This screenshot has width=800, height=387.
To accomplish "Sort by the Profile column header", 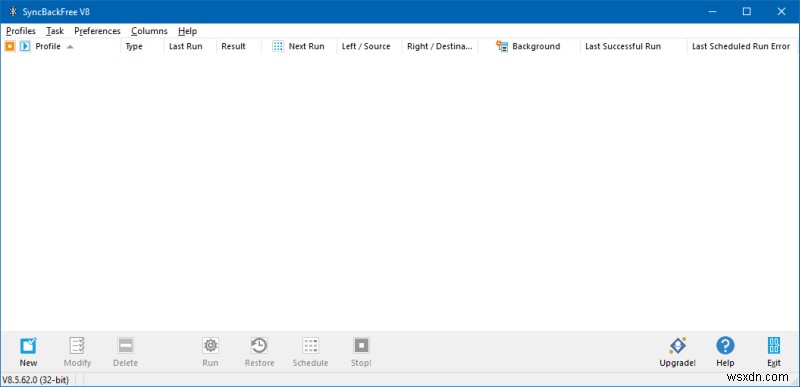I will click(48, 46).
